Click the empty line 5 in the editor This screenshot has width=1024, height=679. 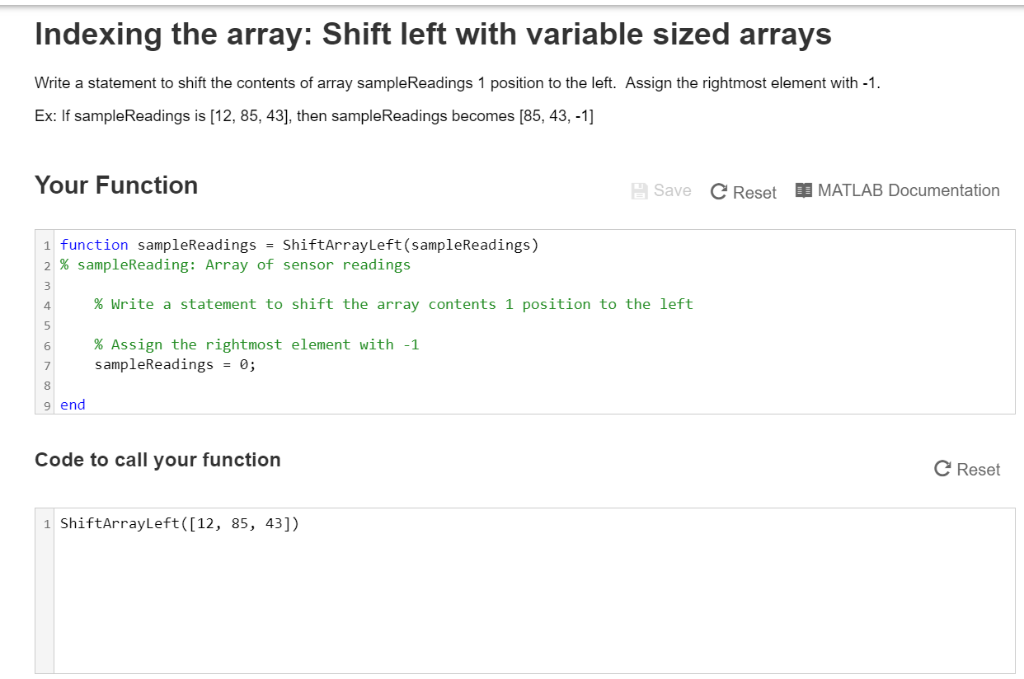(x=534, y=324)
